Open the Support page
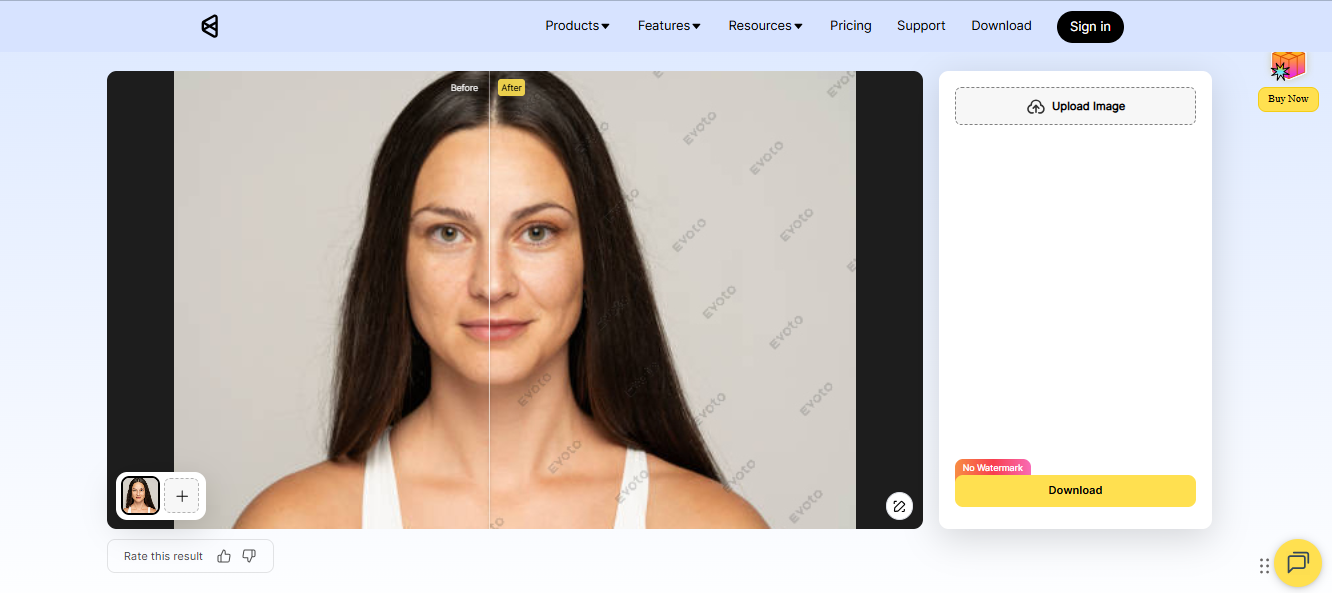 [x=921, y=26]
